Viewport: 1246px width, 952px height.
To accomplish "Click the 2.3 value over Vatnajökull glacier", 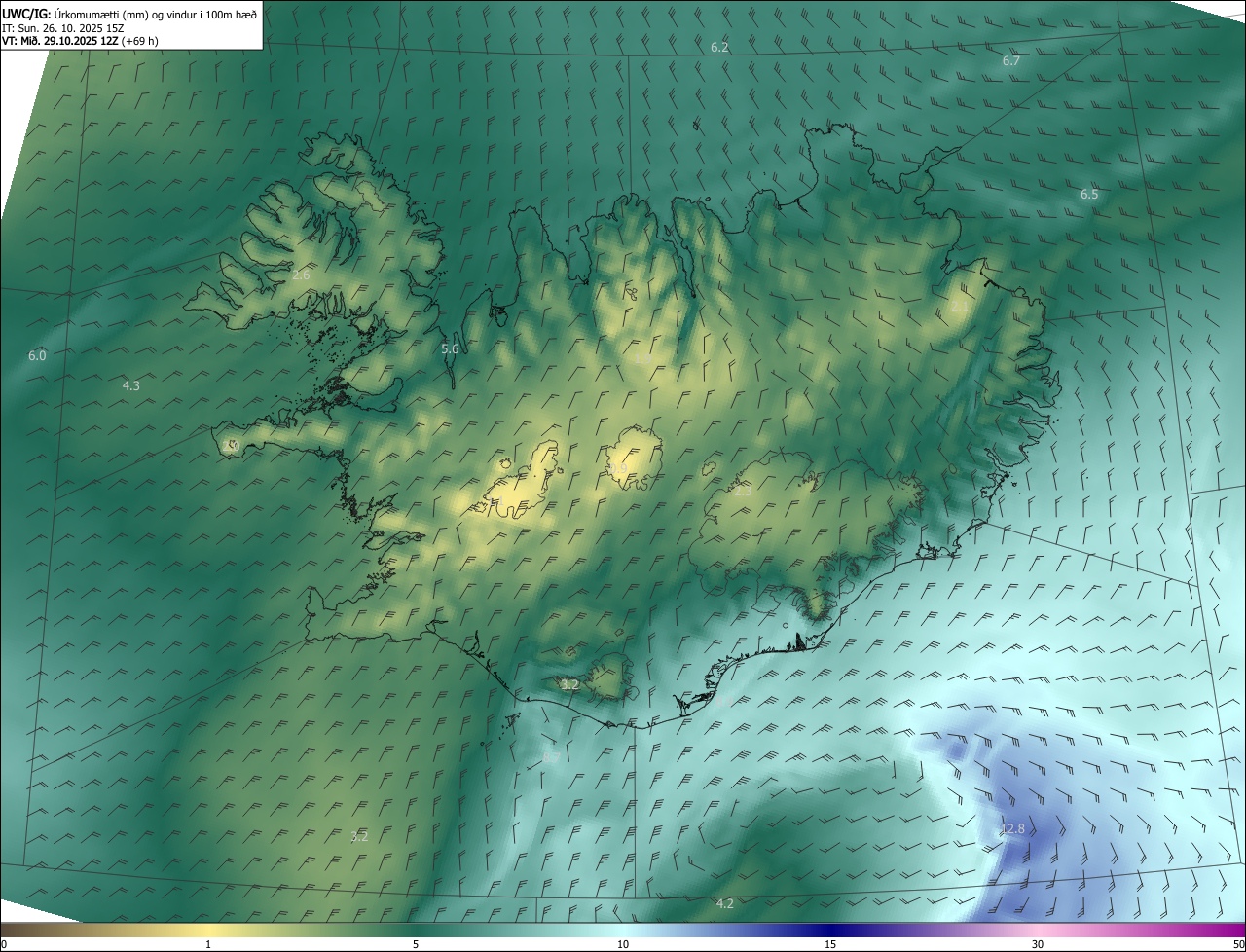I will 743,492.
